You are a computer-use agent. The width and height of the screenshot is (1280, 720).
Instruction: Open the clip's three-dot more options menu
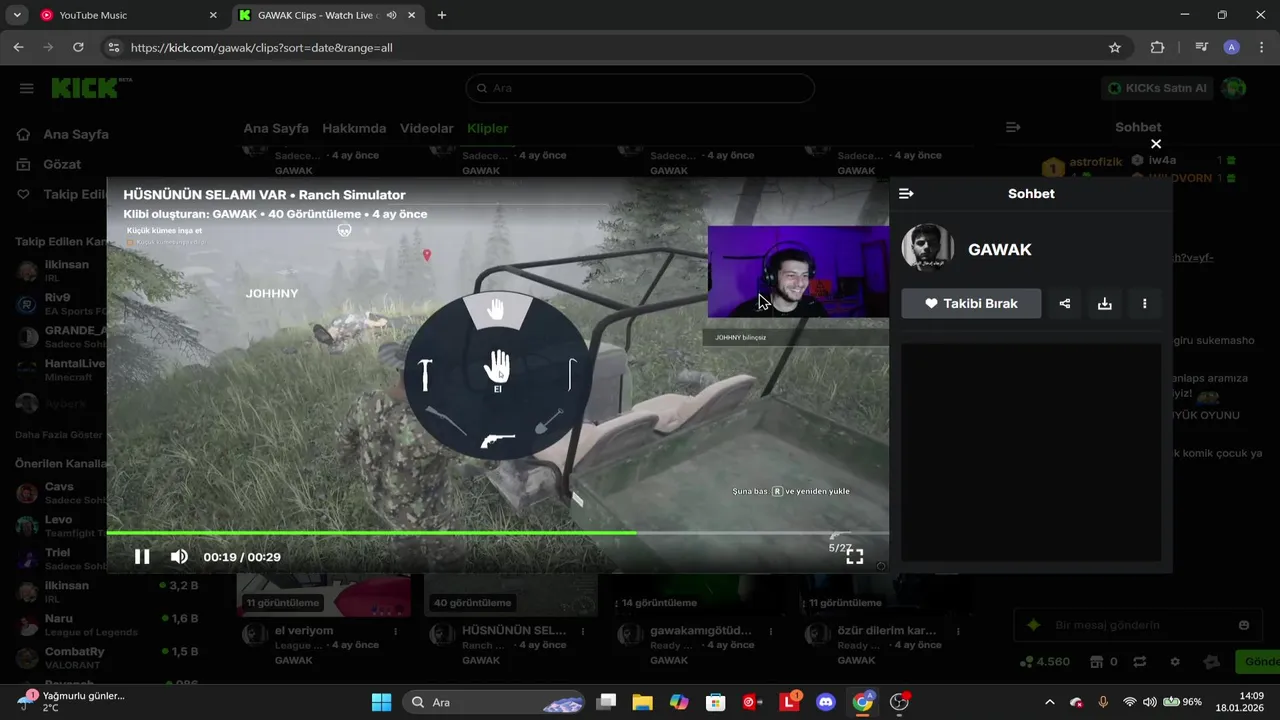(1145, 304)
